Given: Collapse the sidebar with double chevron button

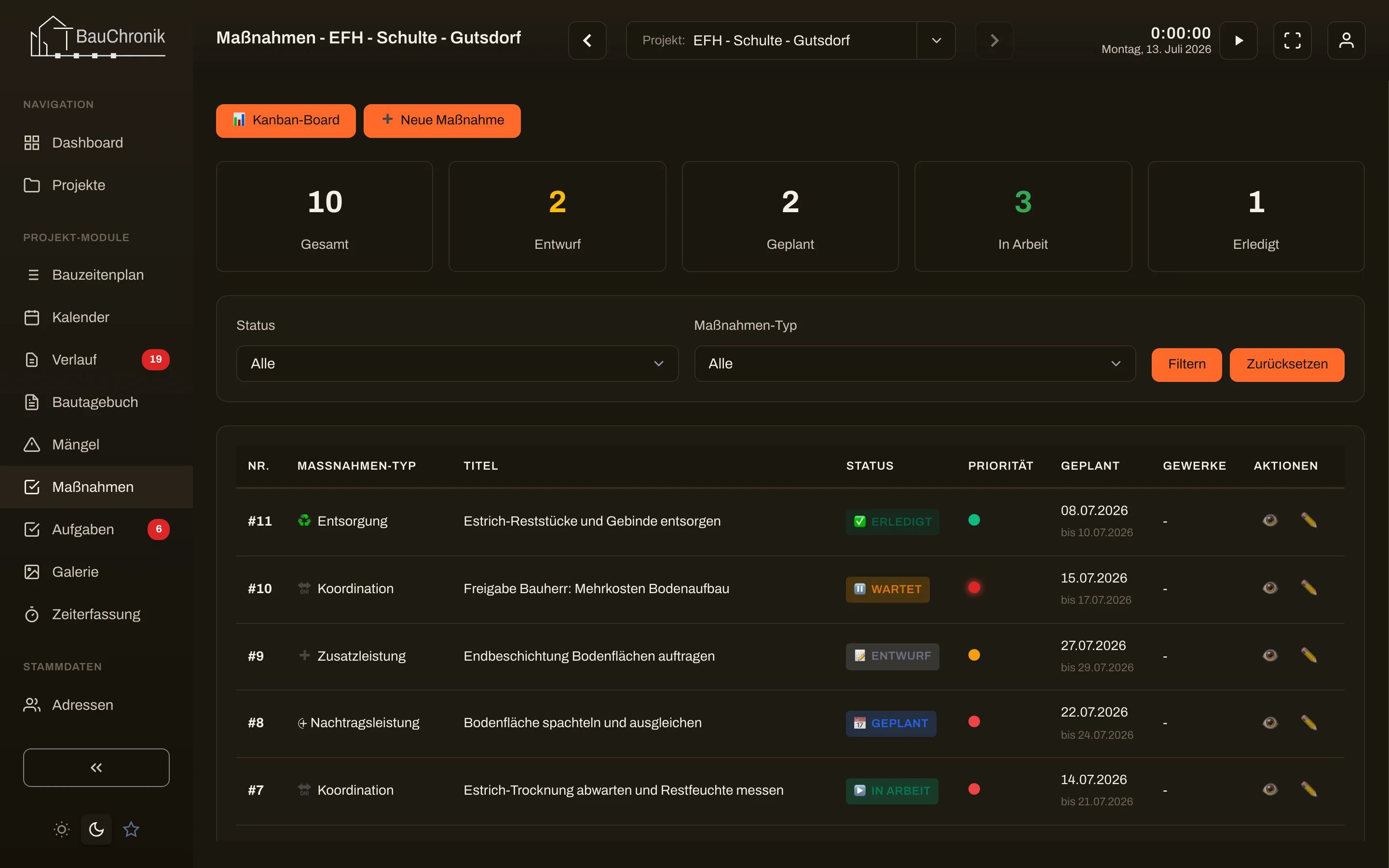Looking at the screenshot, I should pyautogui.click(x=96, y=768).
